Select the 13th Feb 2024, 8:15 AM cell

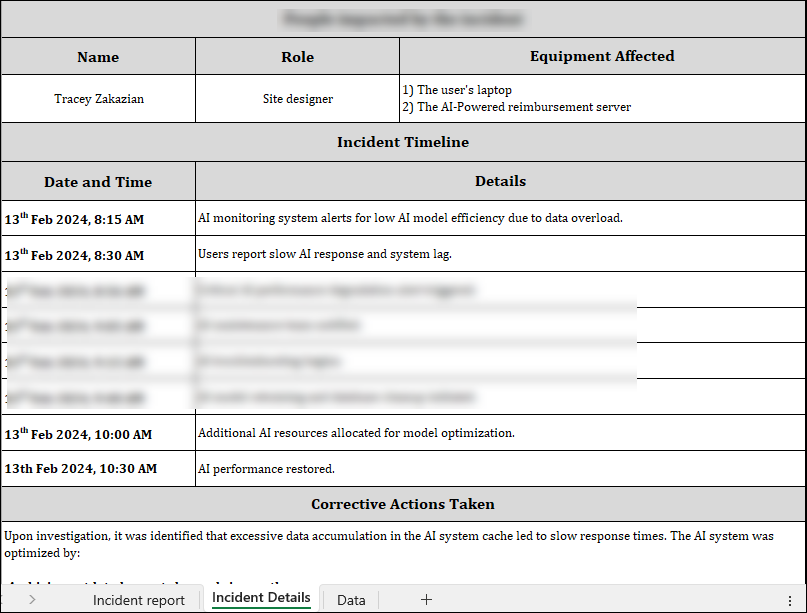98,218
